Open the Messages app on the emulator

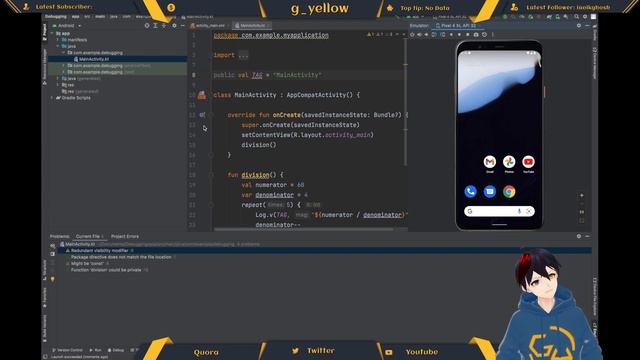[489, 191]
